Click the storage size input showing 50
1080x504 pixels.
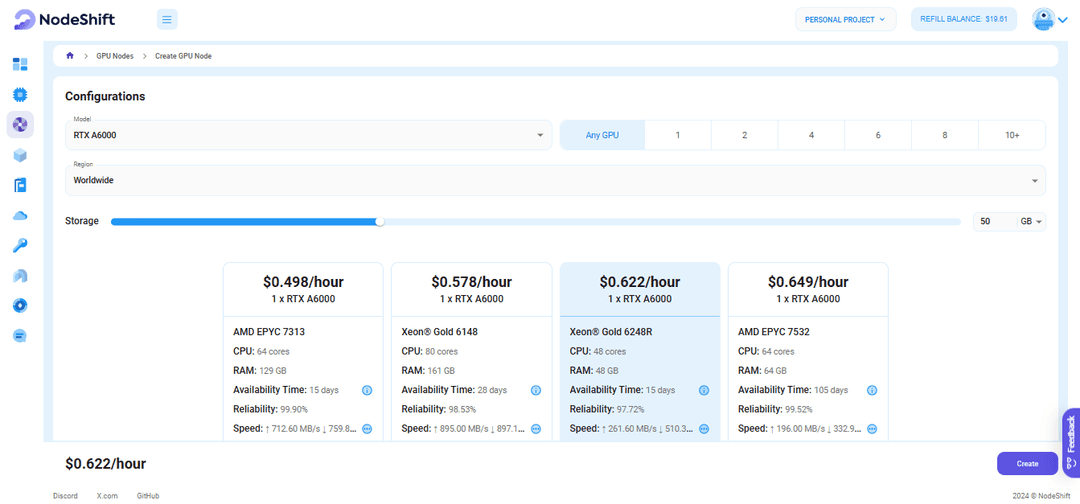[x=995, y=222]
